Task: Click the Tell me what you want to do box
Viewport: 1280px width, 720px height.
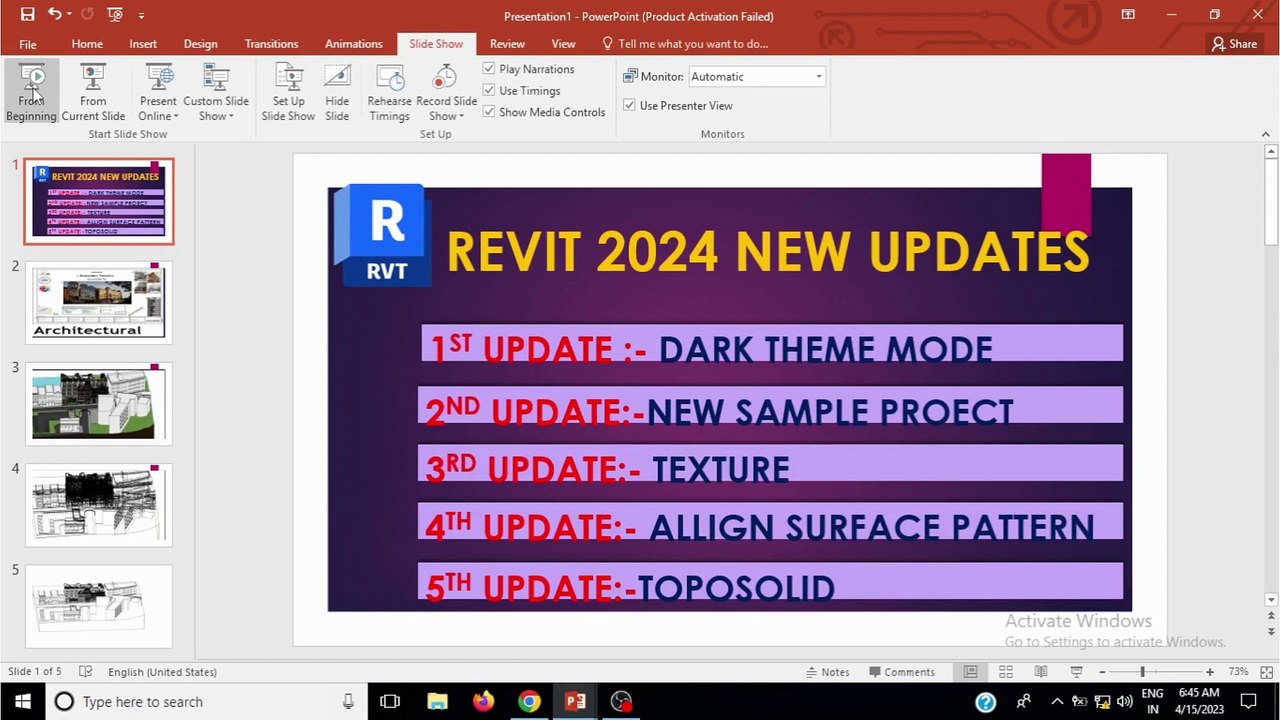Action: 685,43
